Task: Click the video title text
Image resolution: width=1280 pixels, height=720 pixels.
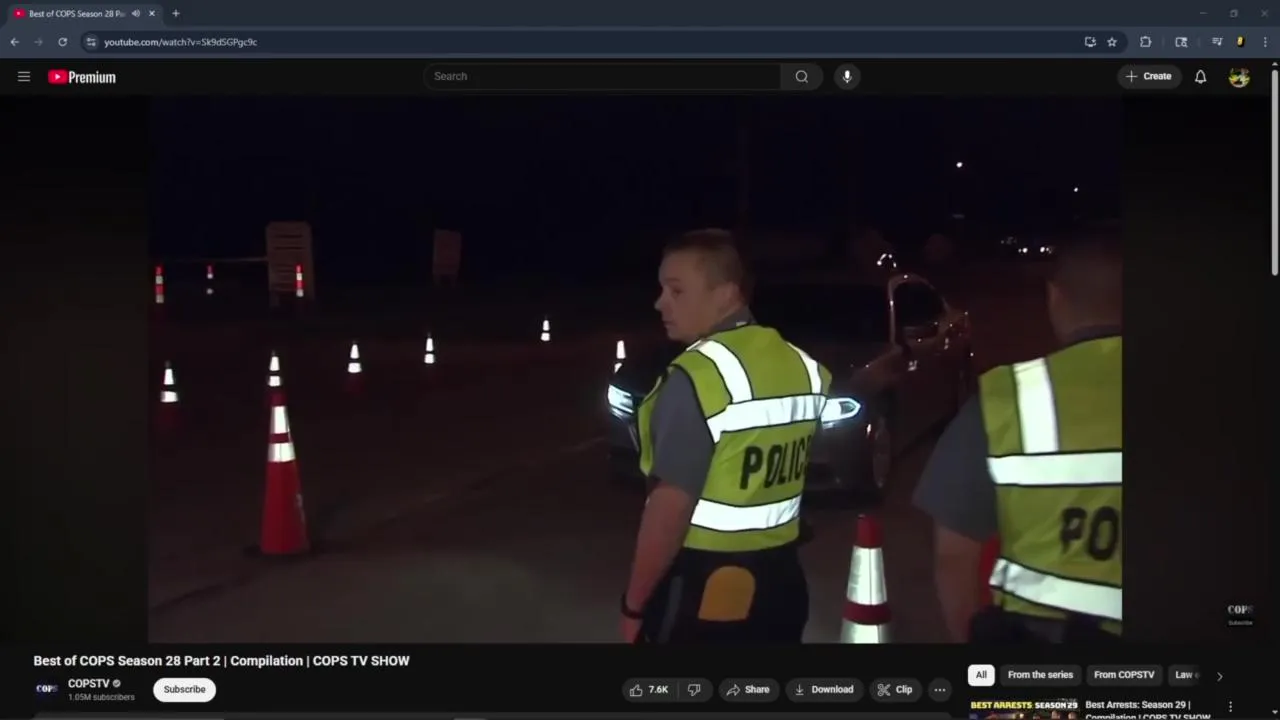Action: (221, 661)
